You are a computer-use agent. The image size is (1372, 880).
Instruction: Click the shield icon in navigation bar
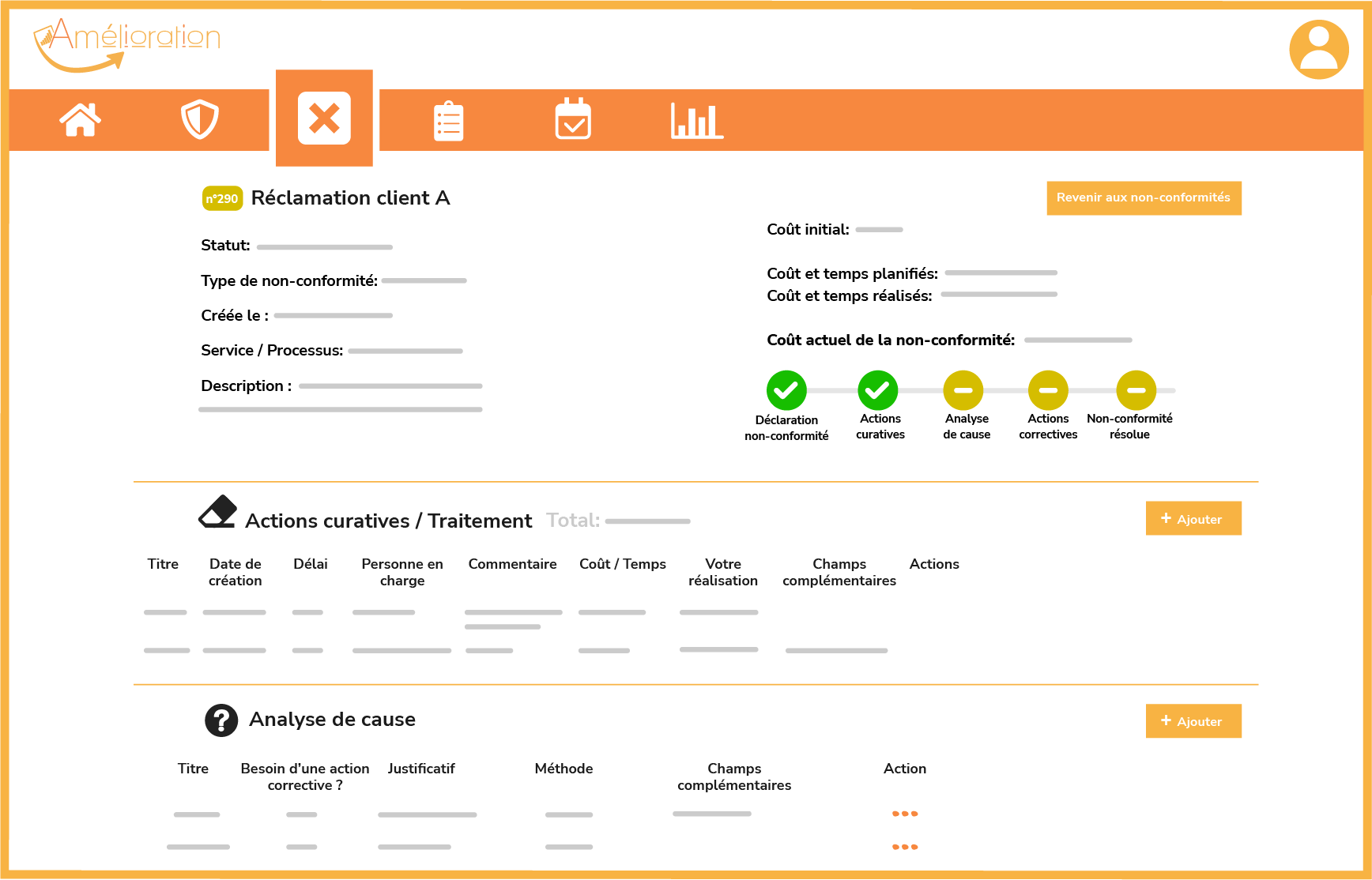199,120
